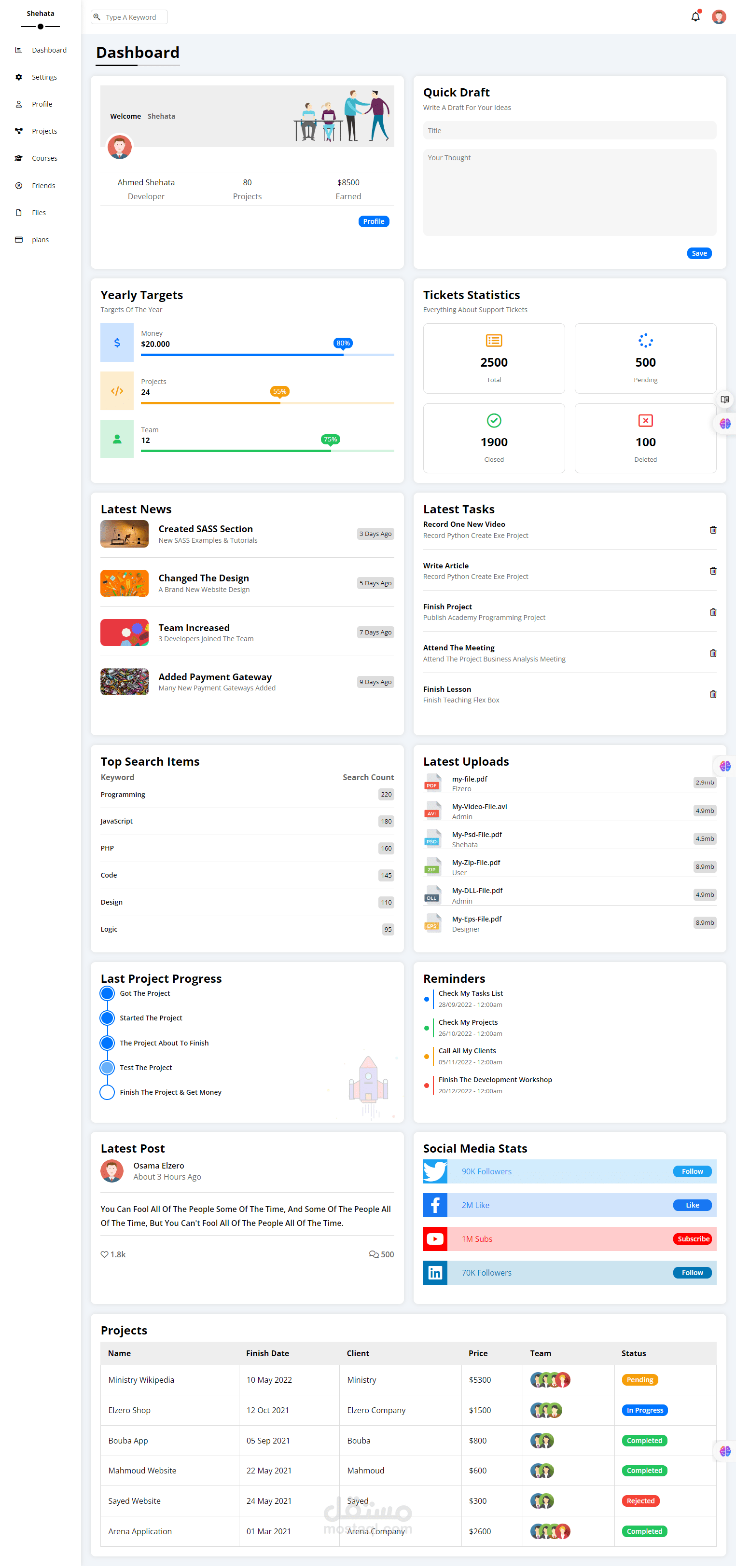
Task: Open the Changed The Design news thumbnail
Action: tap(124, 583)
